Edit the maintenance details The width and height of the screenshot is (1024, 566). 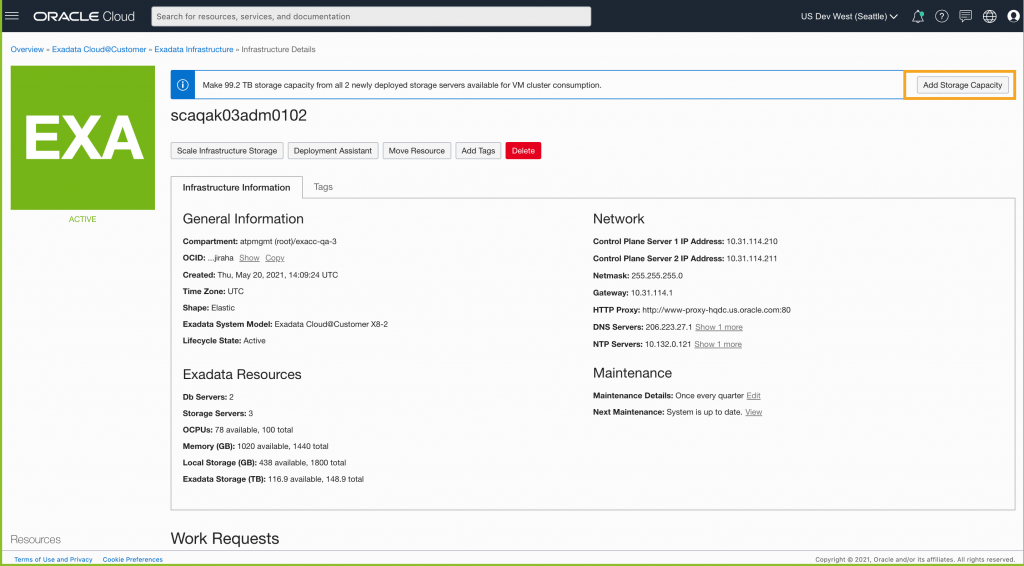tap(754, 396)
